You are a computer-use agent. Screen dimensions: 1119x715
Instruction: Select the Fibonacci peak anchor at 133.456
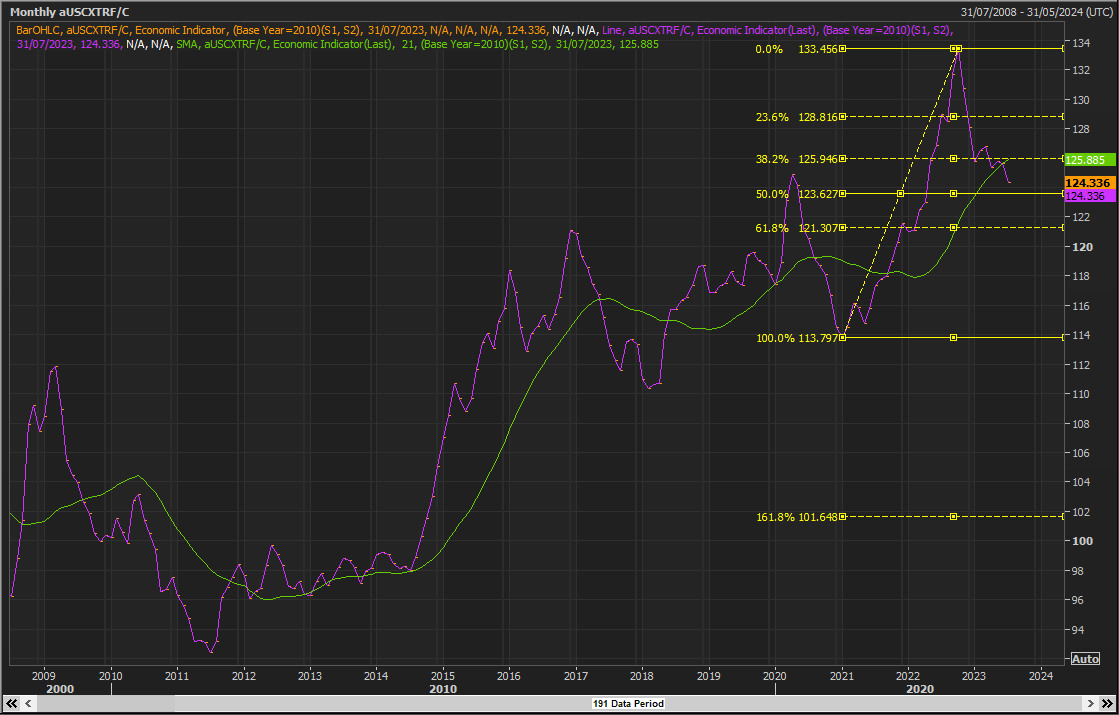coord(956,48)
